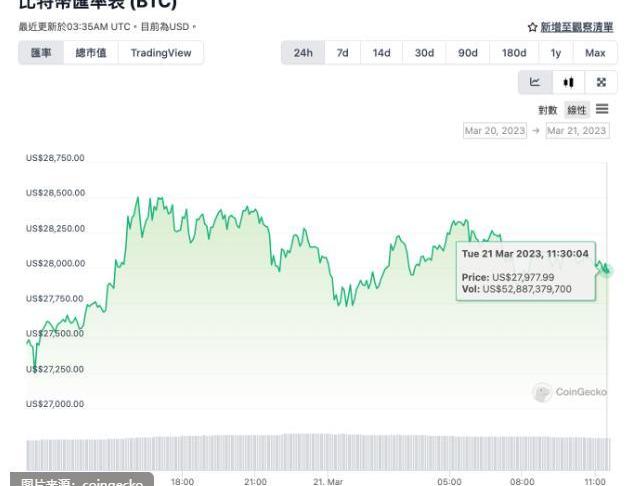Choose the 30d time range

[424, 53]
